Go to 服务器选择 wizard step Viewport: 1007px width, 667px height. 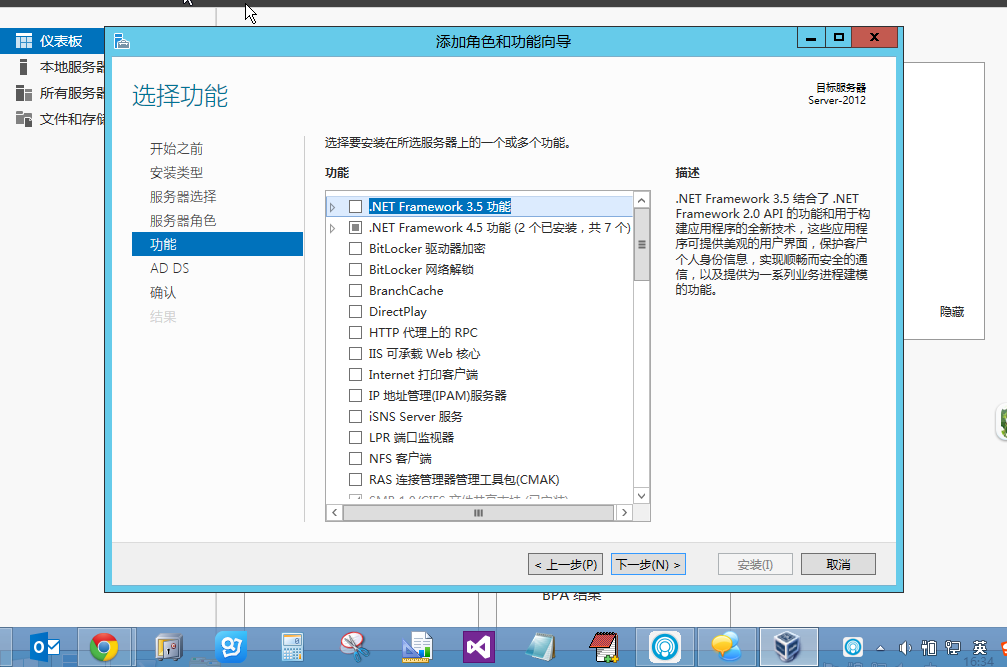(183, 196)
